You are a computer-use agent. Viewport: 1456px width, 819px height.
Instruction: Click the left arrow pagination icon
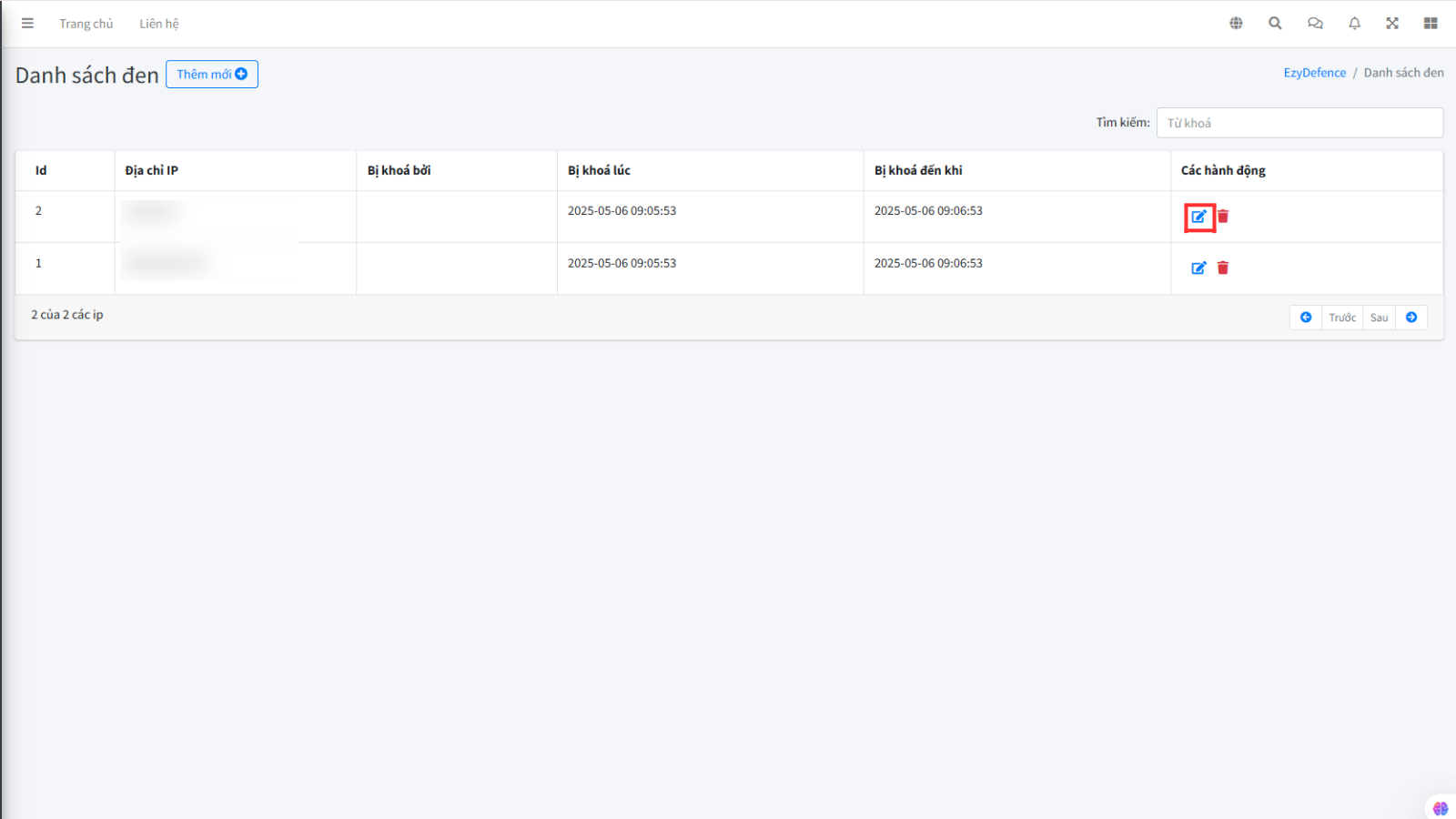(x=1306, y=318)
